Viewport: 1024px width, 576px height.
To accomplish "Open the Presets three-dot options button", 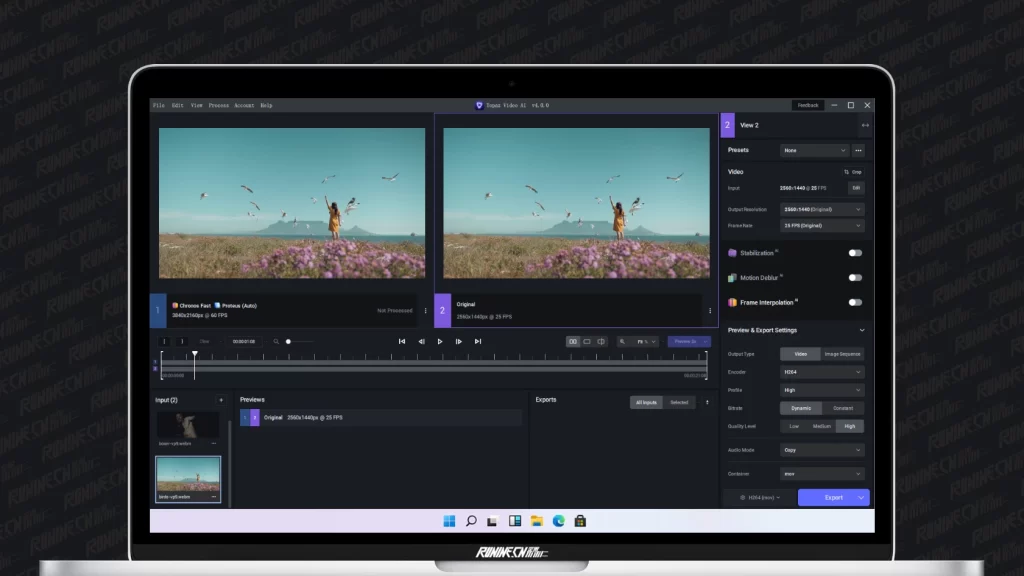I will click(x=858, y=150).
